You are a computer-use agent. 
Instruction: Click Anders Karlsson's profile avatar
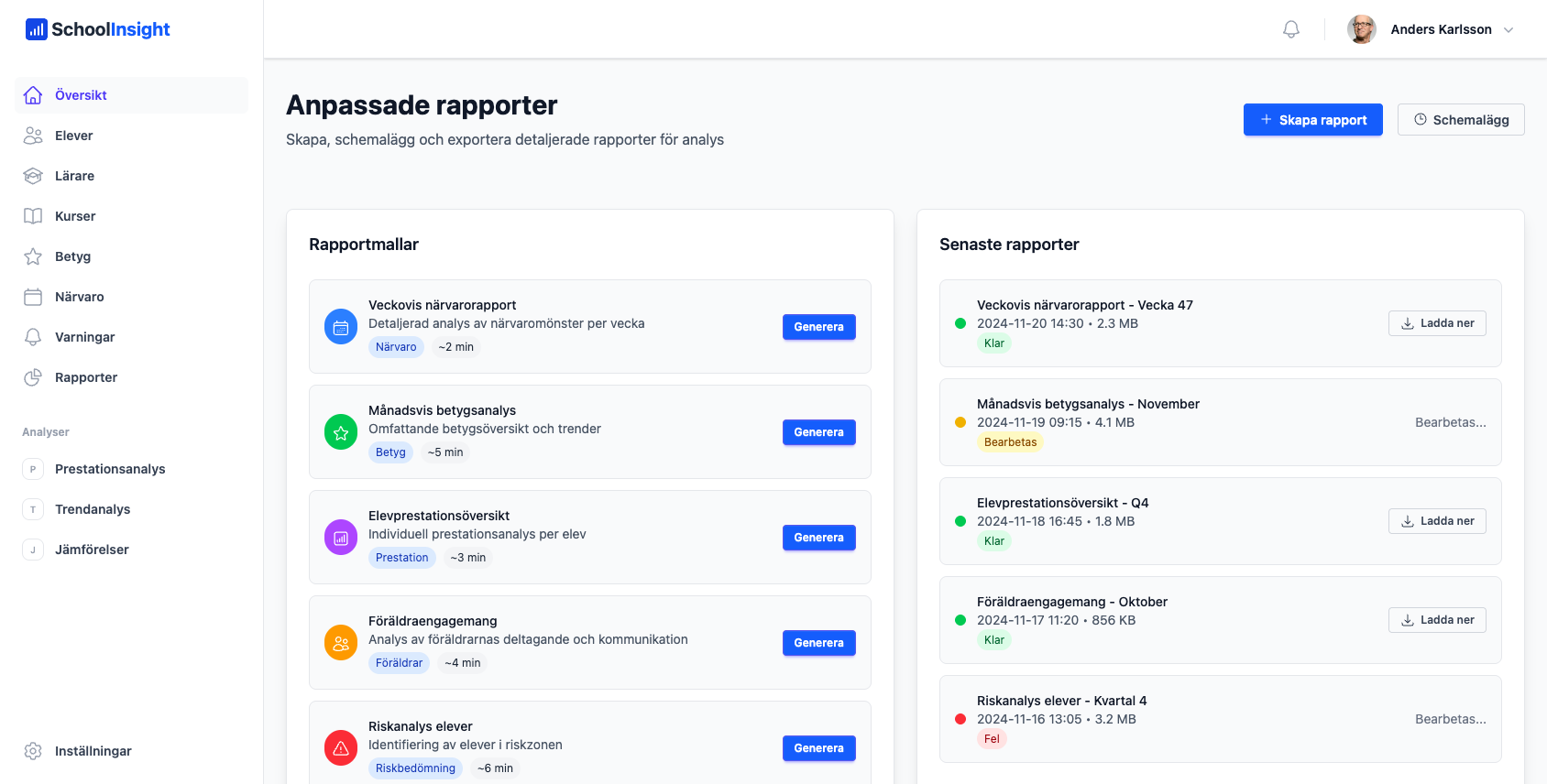[x=1361, y=29]
